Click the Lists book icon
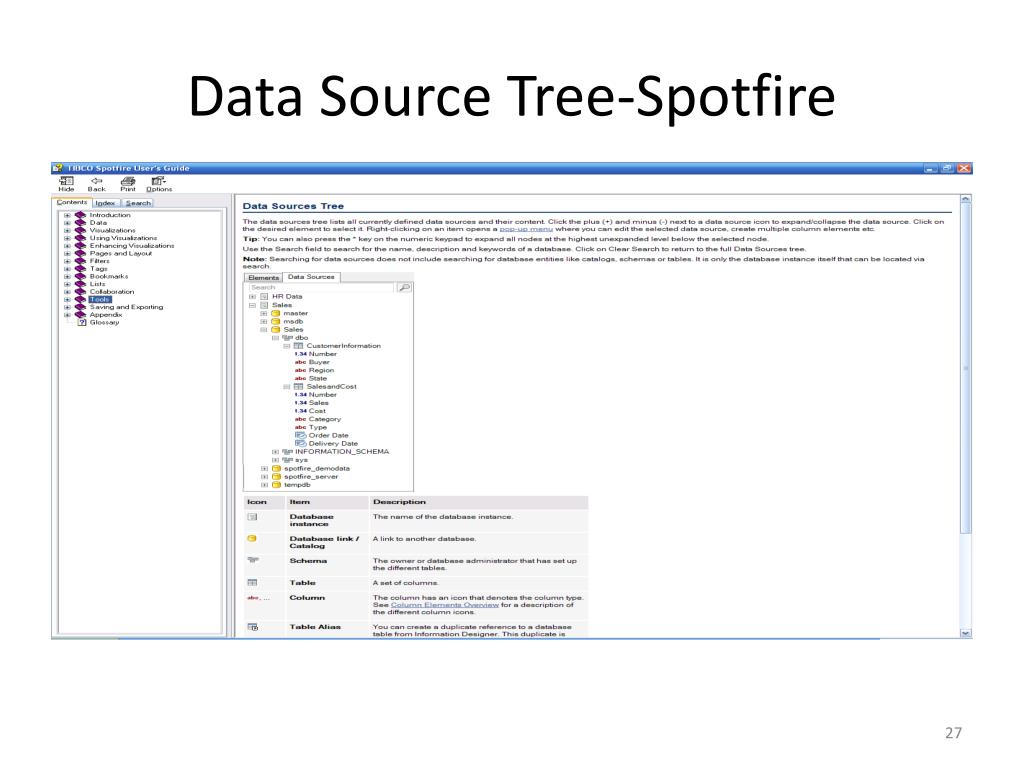The image size is (1024, 768). (x=80, y=284)
